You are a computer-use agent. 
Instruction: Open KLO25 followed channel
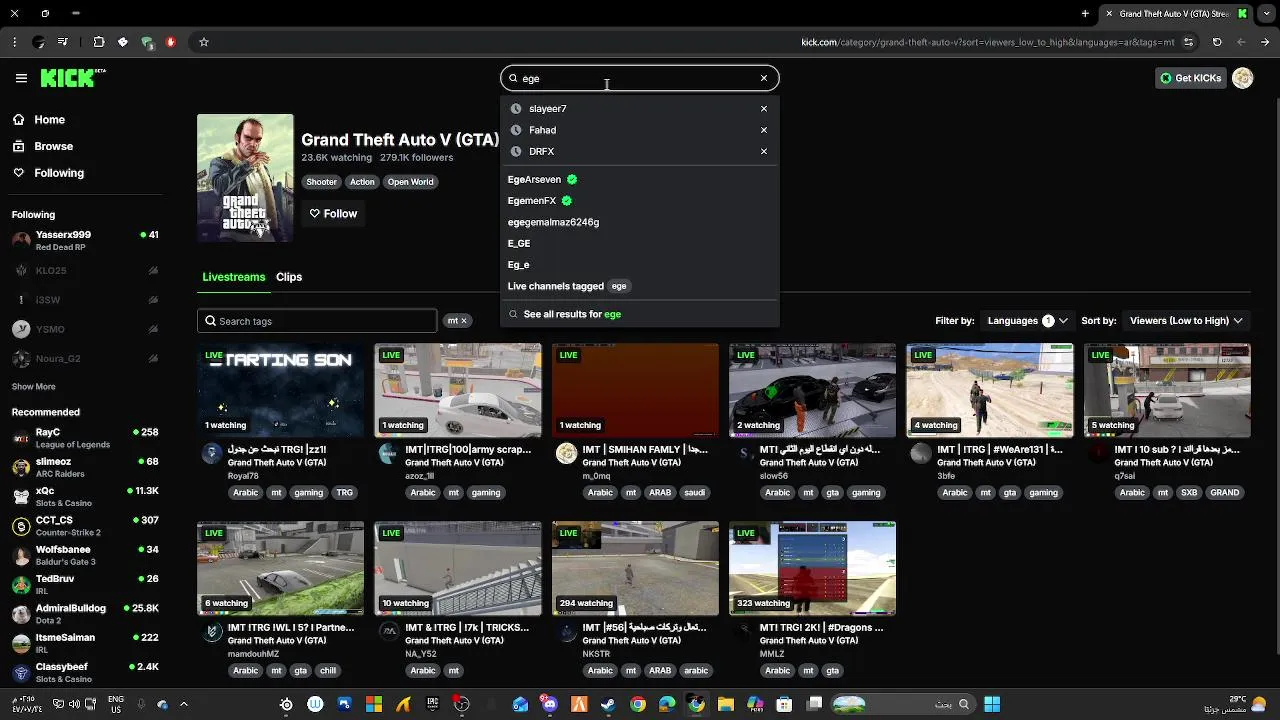[x=85, y=271]
